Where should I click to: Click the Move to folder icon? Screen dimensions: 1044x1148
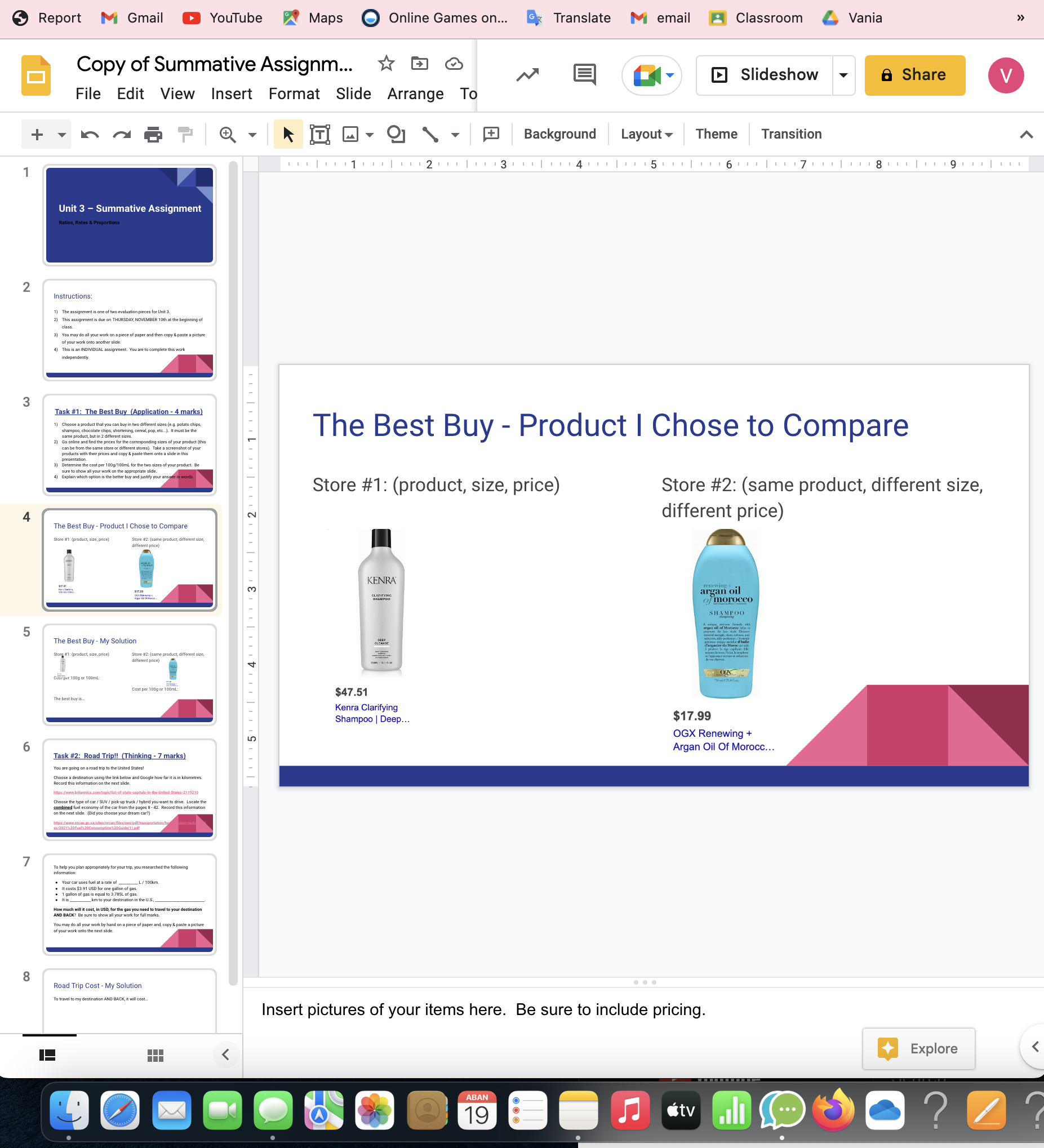click(x=420, y=64)
